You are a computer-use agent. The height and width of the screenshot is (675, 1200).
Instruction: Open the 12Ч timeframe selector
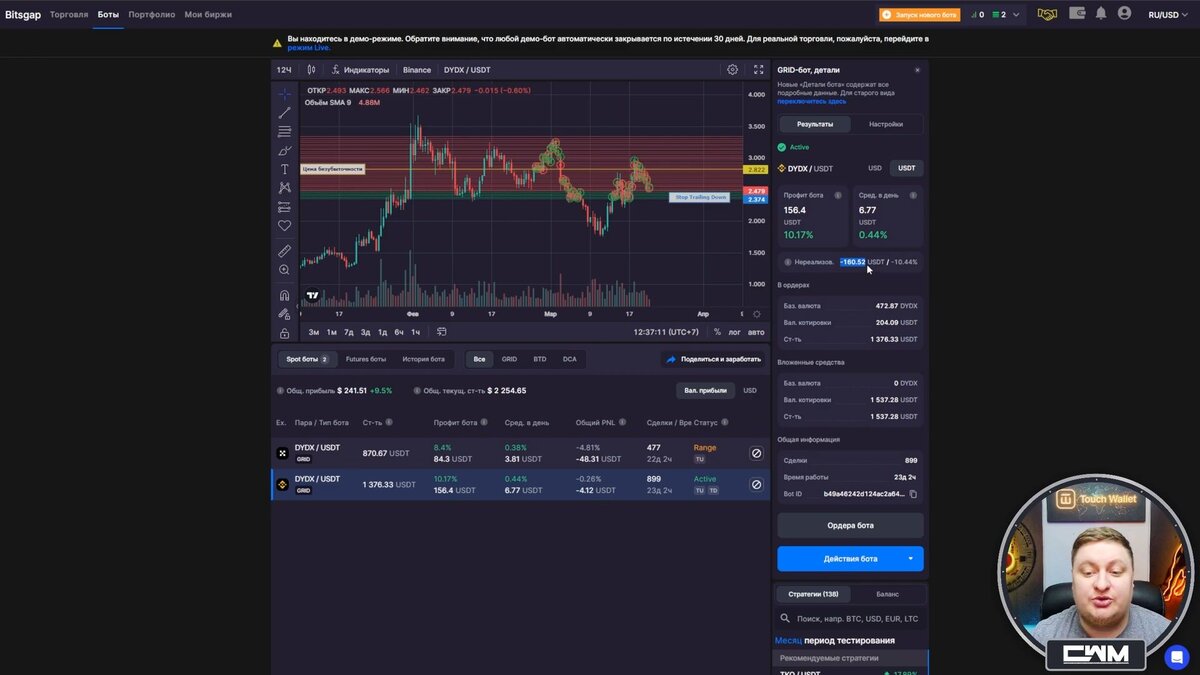point(284,70)
